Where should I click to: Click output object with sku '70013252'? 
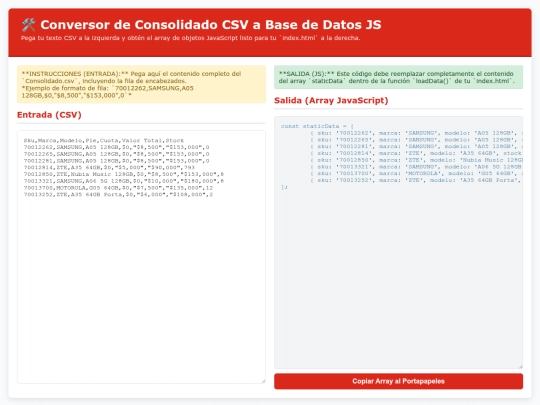pos(416,180)
